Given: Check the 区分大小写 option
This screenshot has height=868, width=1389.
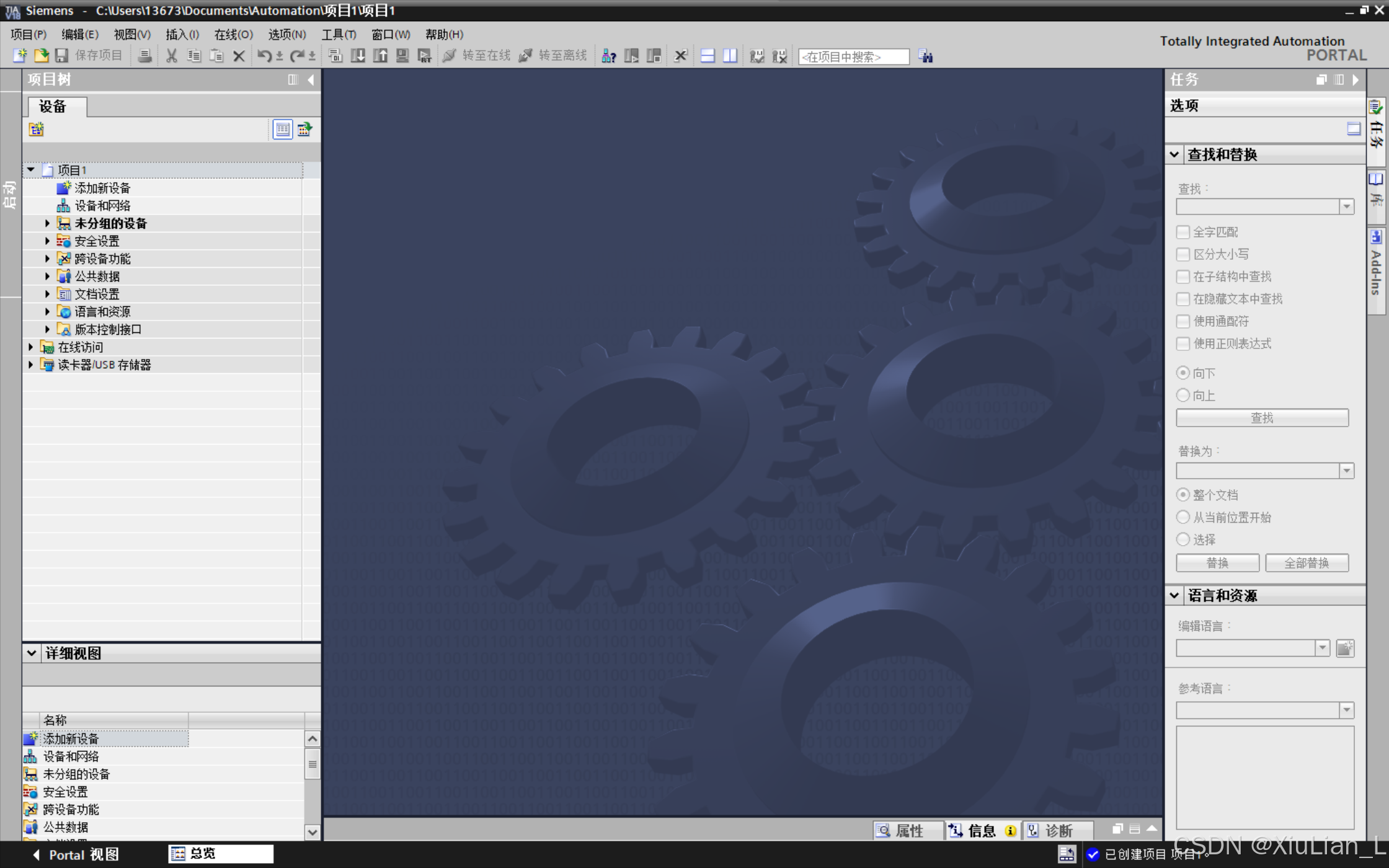Looking at the screenshot, I should pos(1183,254).
